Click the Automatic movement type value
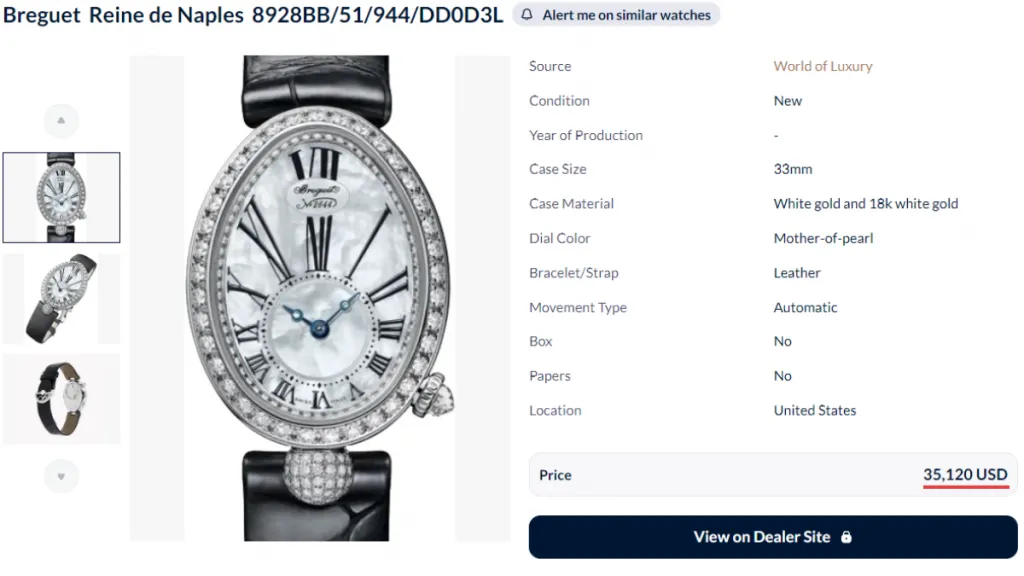Image resolution: width=1024 pixels, height=576 pixels. click(805, 307)
